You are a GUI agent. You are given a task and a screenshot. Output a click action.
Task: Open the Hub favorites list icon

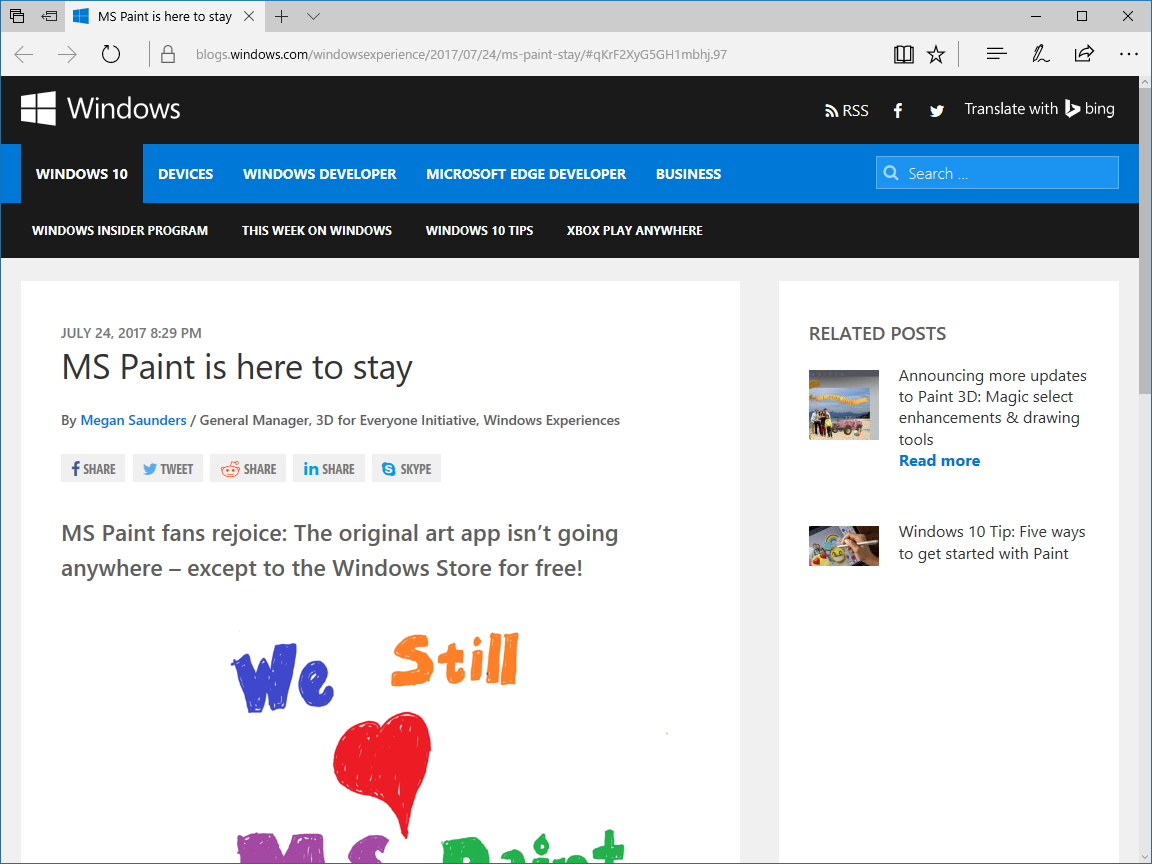996,54
